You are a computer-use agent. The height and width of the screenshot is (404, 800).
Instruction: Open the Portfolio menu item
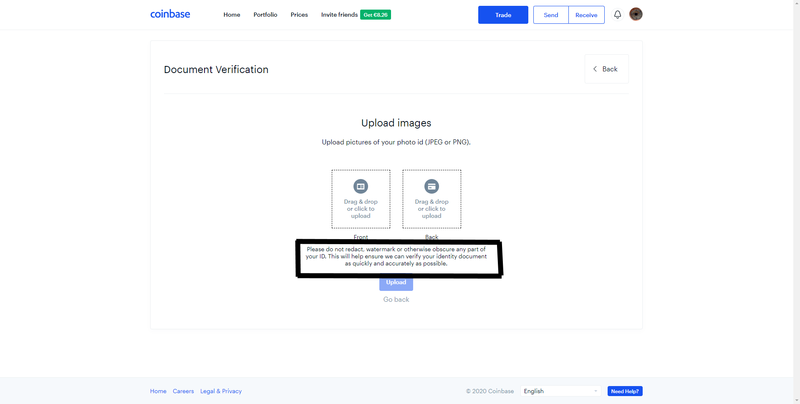tap(265, 15)
